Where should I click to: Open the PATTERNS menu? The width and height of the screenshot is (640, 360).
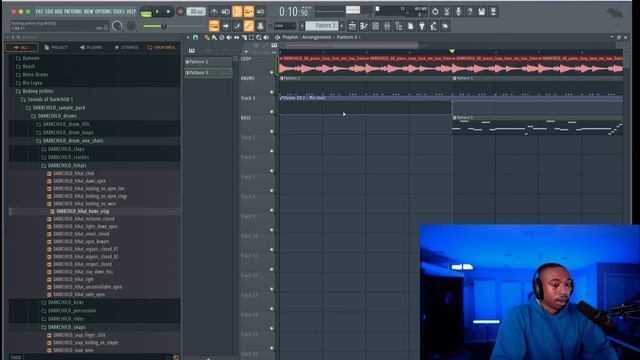(74, 12)
